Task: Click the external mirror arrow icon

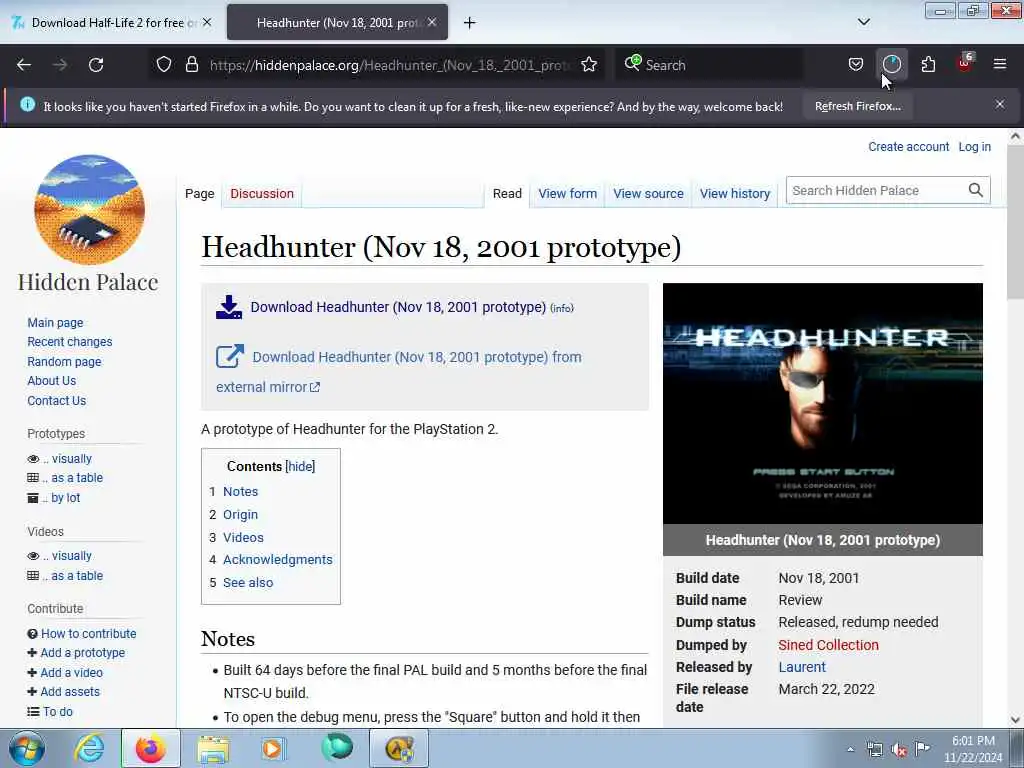Action: 230,357
